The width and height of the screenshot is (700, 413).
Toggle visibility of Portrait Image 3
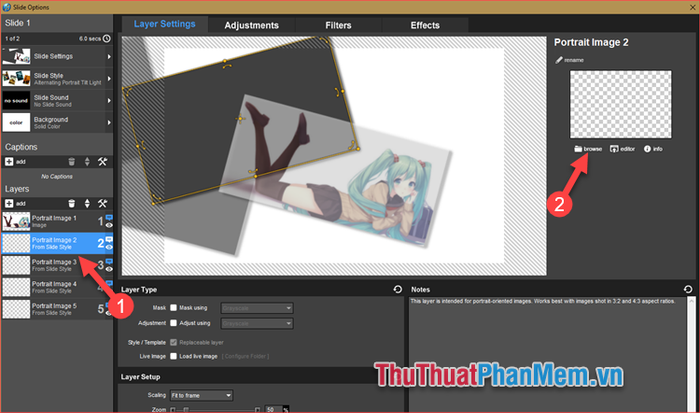pyautogui.click(x=109, y=269)
